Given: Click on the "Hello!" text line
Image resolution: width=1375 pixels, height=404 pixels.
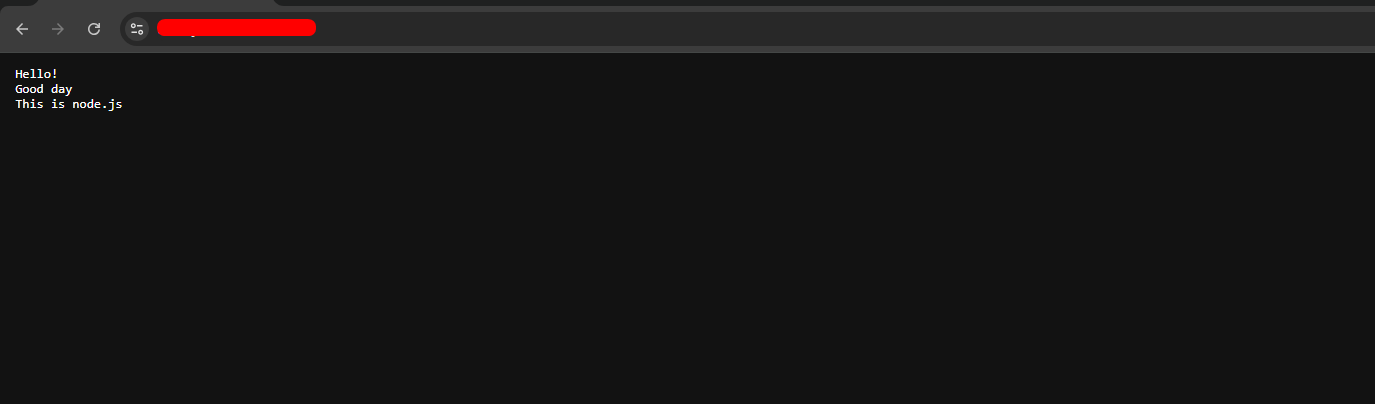Looking at the screenshot, I should (x=37, y=74).
